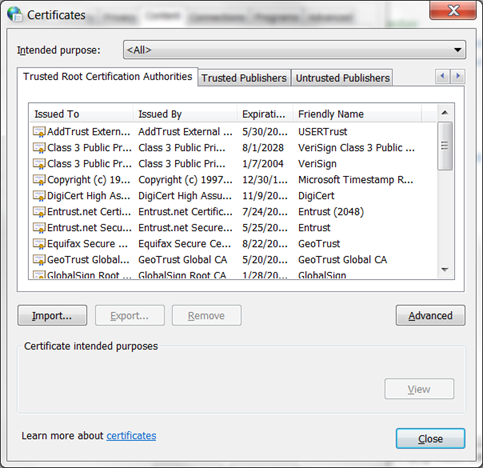Image resolution: width=483 pixels, height=468 pixels.
Task: Click the DigiCert High As... certificate icon
Action: (39, 196)
